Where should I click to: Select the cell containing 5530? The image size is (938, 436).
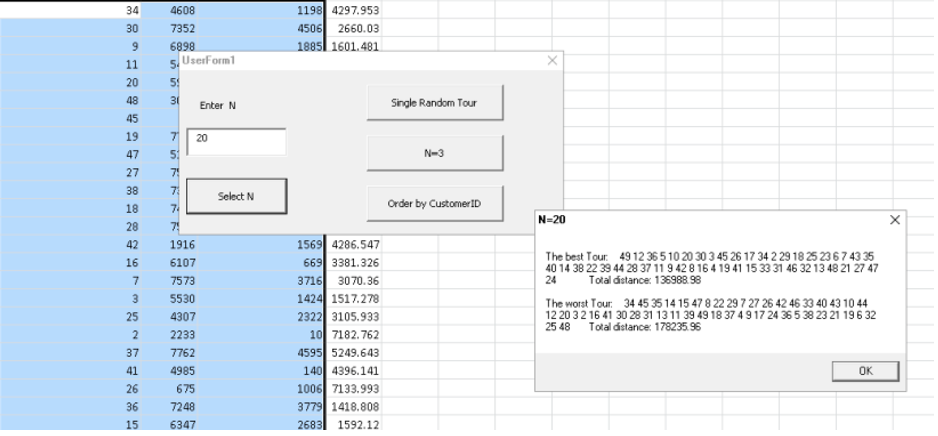[170, 298]
